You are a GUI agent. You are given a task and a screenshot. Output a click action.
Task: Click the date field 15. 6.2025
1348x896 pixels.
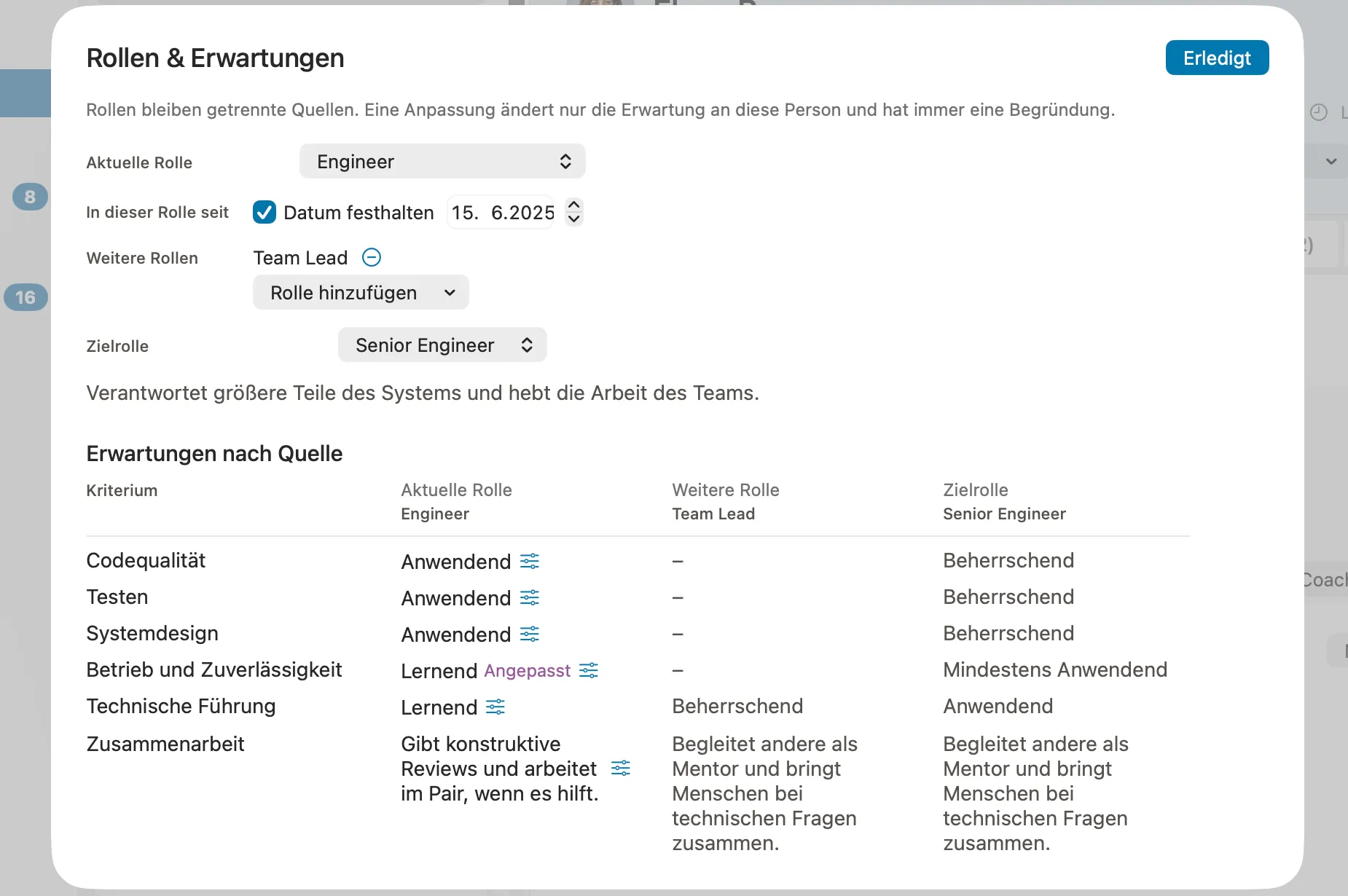[501, 212]
